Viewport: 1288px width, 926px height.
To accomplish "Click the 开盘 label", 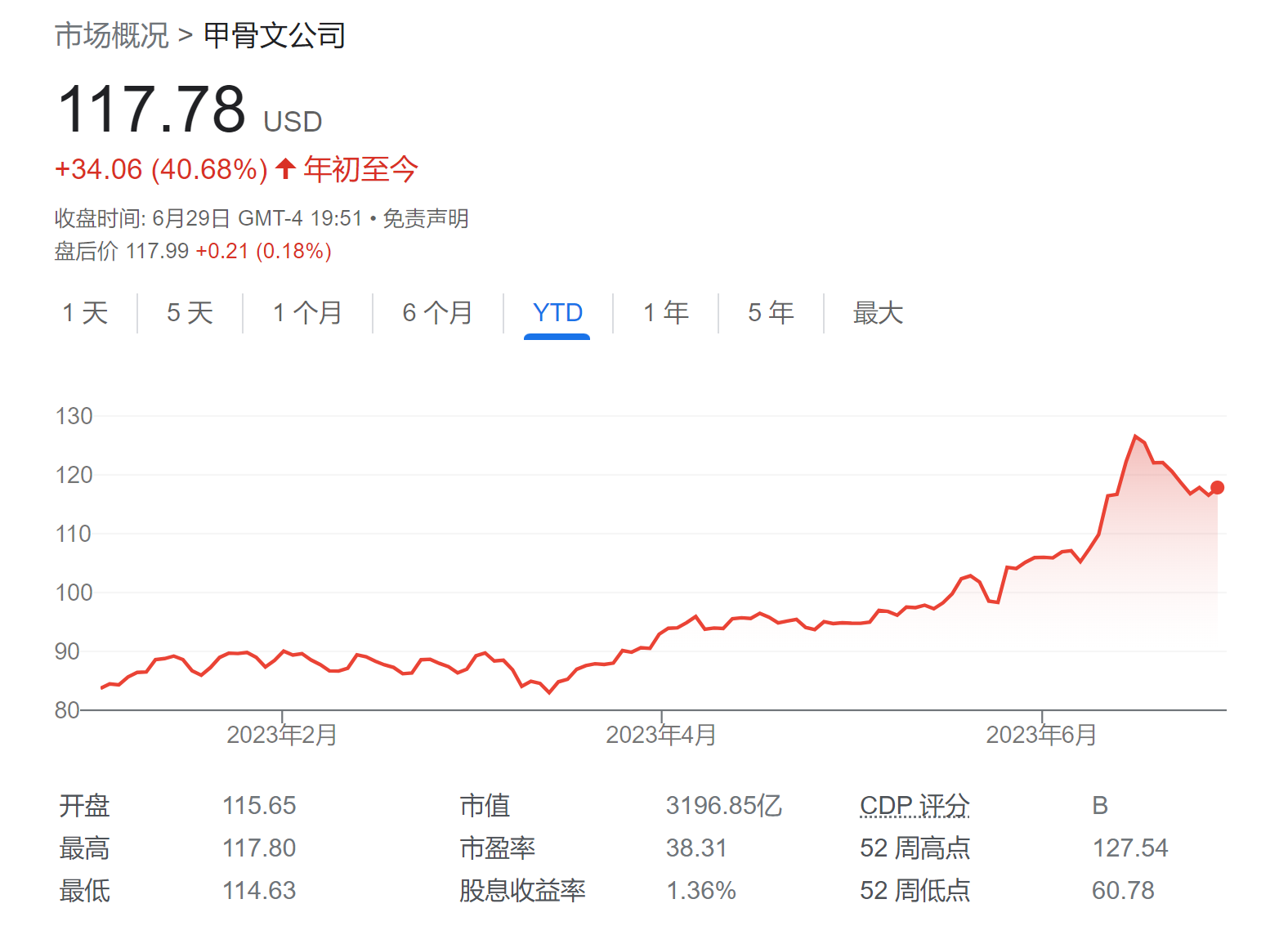I will (84, 806).
